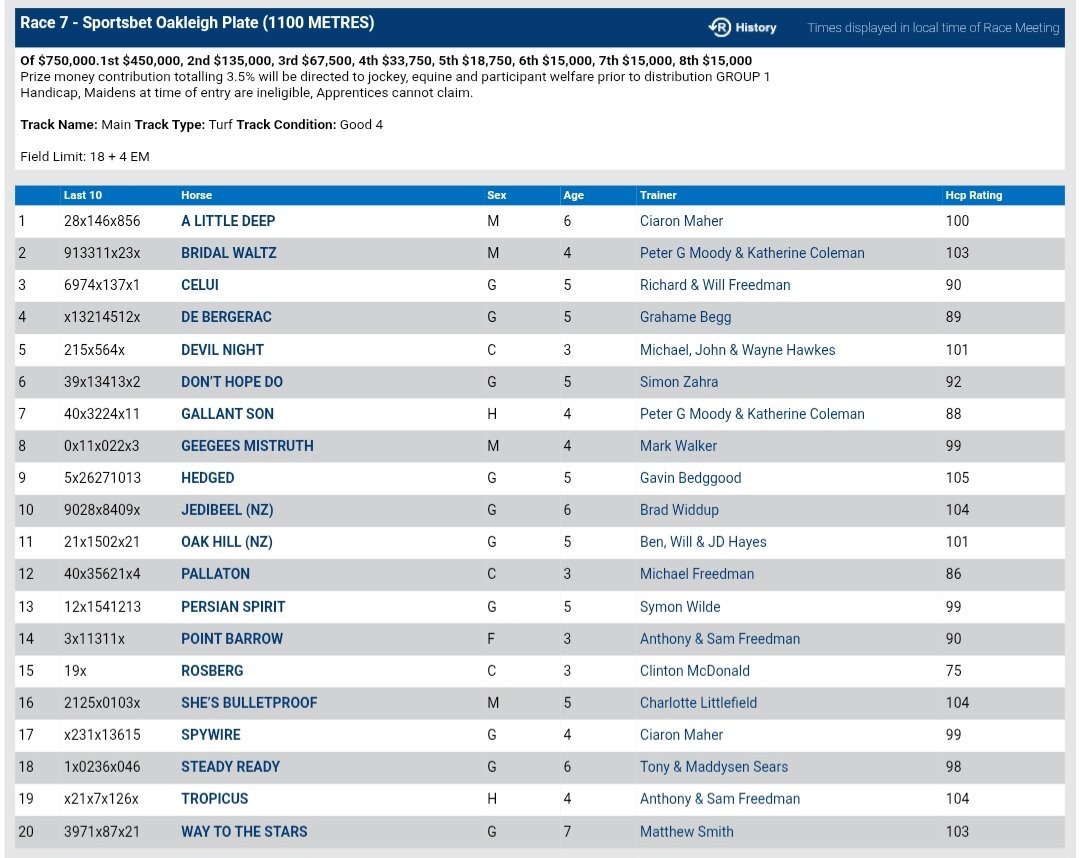The image size is (1080, 858).
Task: Open trainer Clinton McDonald
Action: [695, 671]
